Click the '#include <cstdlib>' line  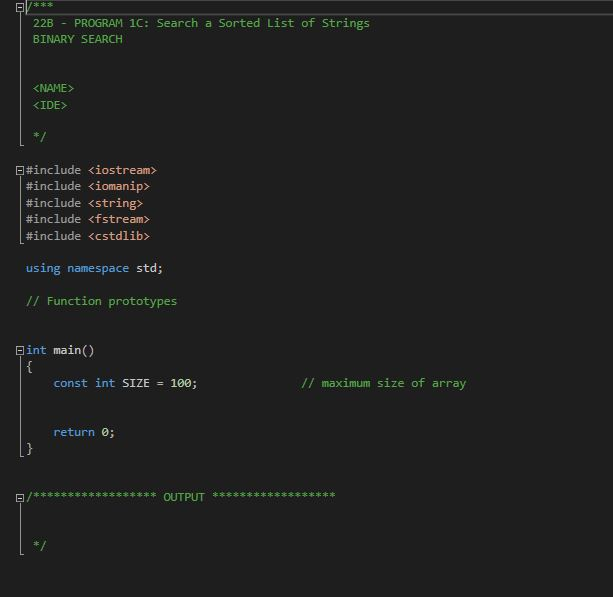(x=88, y=236)
